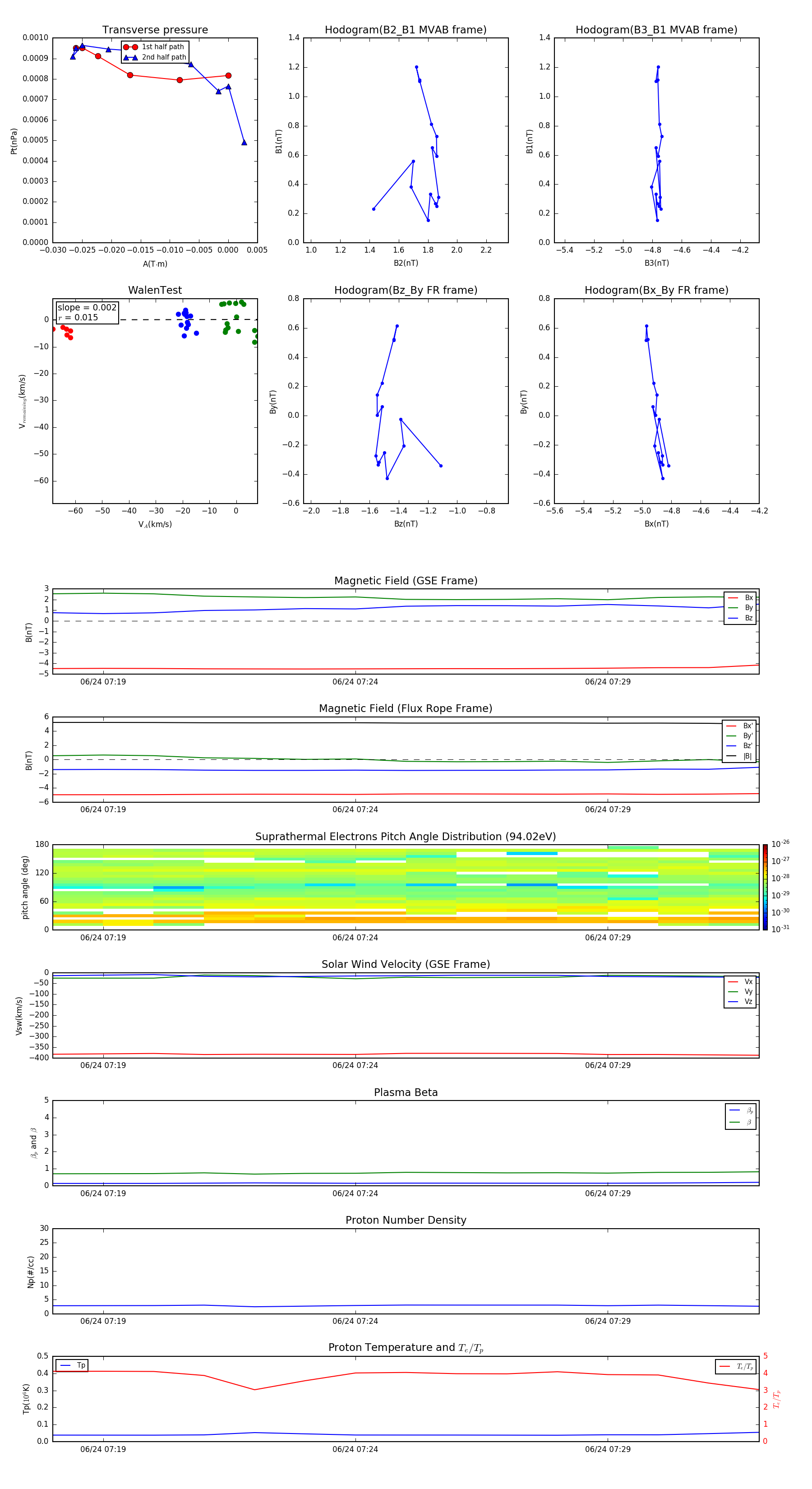Image resolution: width=812 pixels, height=1489 pixels.
Task: Click the 'A(T·m)' x-axis label
Action: pos(155,264)
